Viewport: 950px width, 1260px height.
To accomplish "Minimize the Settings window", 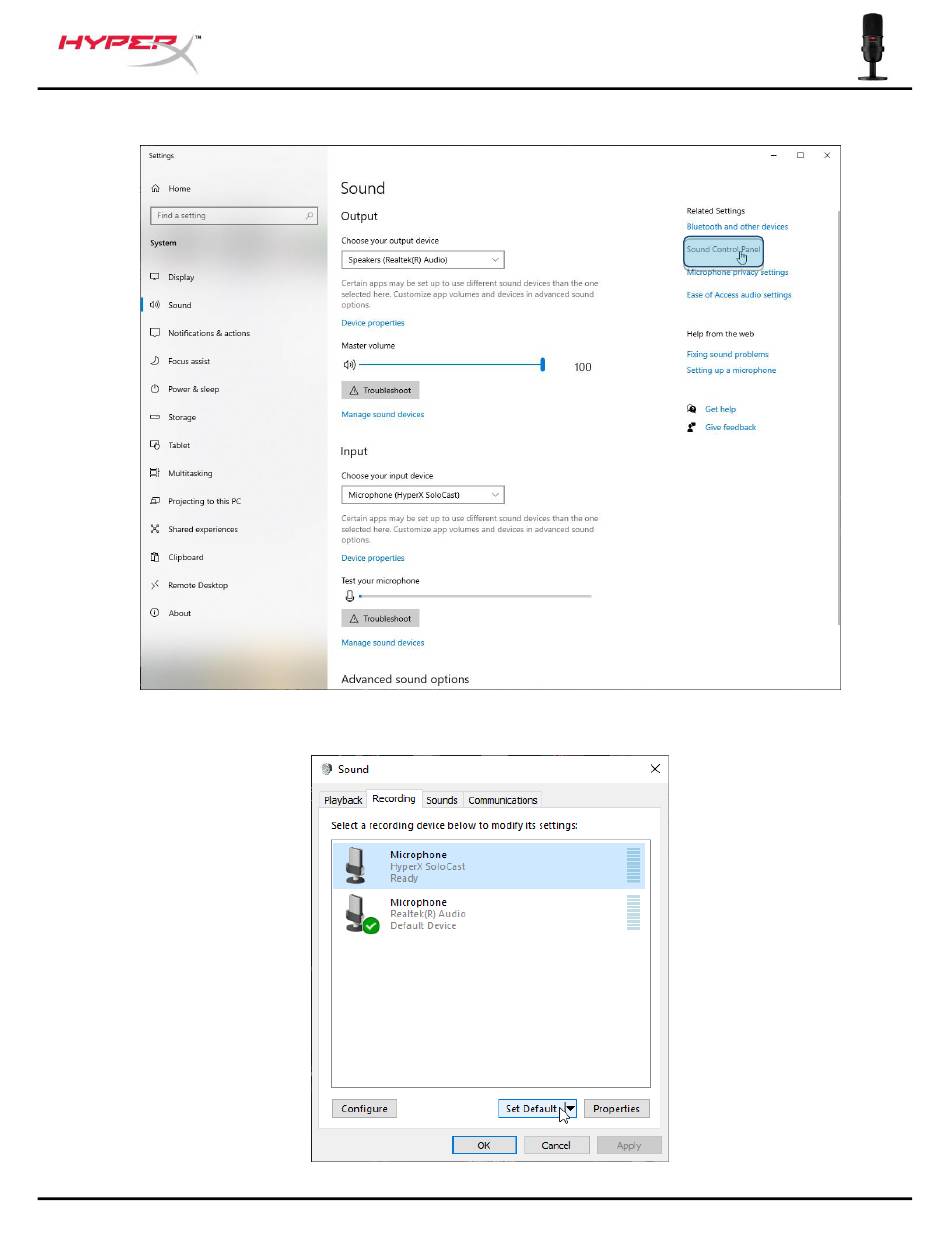I will click(774, 156).
